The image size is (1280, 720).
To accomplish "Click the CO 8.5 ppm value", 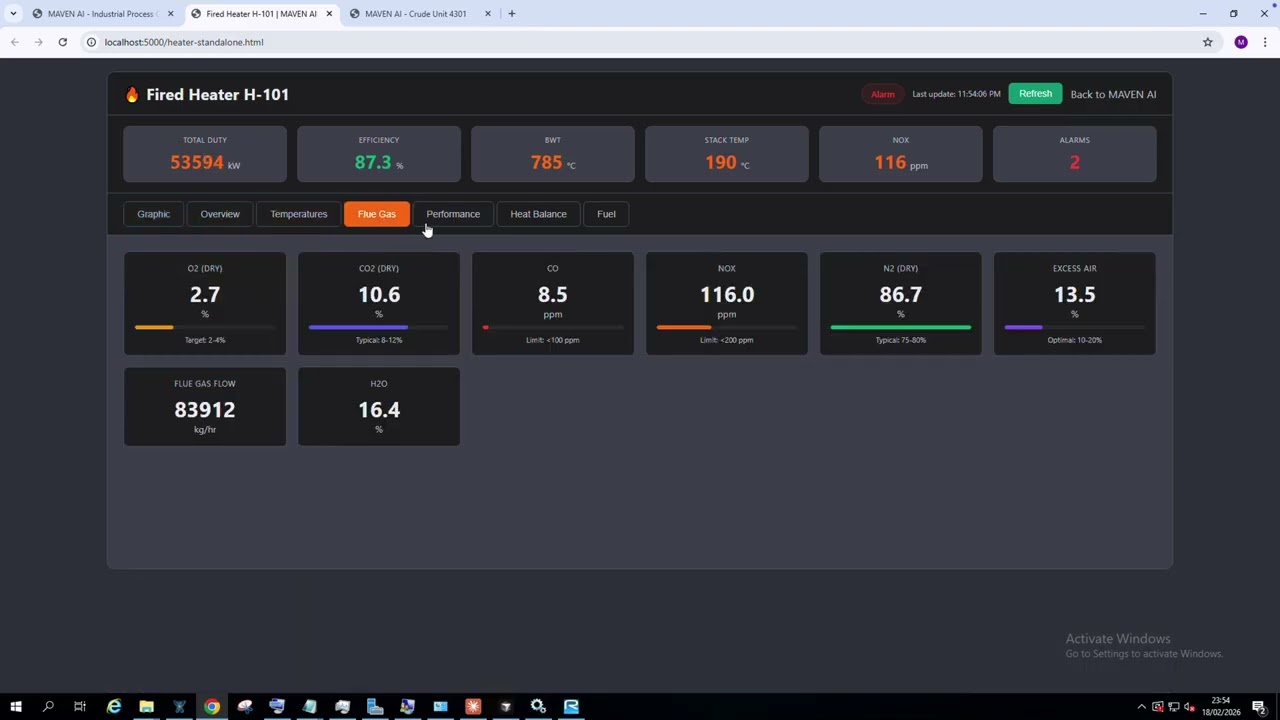I will (x=552, y=295).
